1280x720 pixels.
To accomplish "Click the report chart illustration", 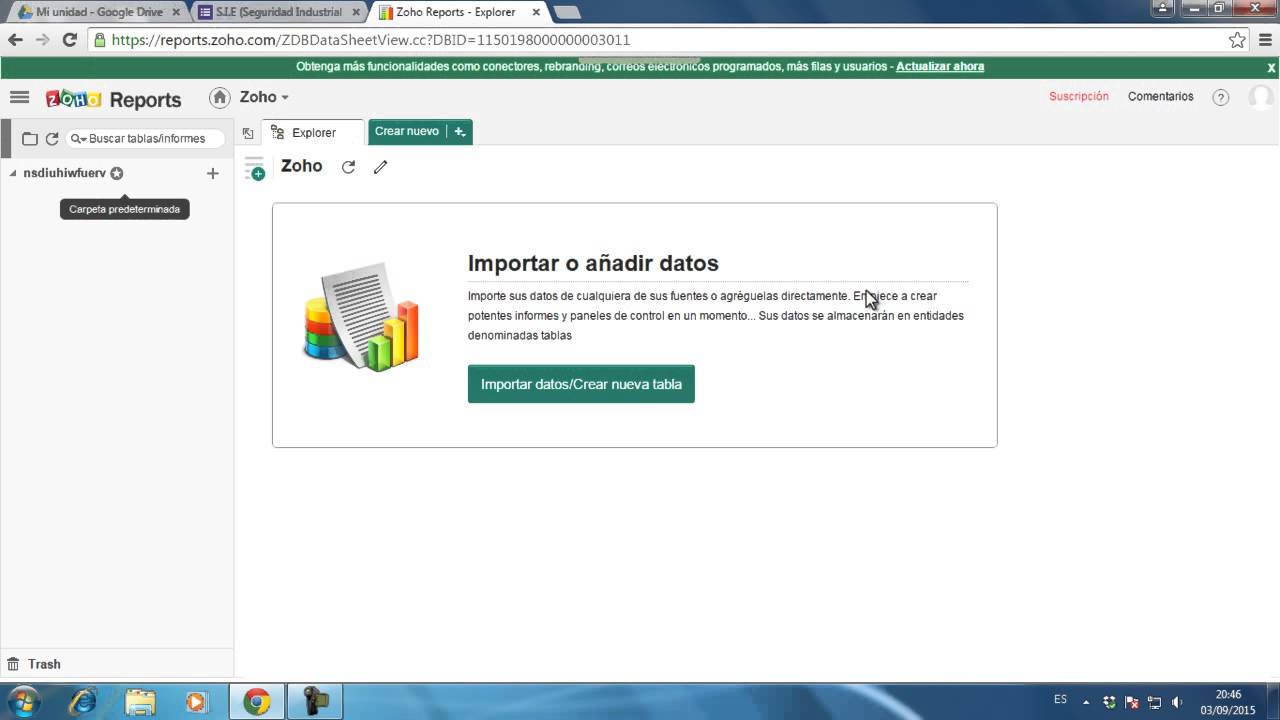I will tap(361, 316).
